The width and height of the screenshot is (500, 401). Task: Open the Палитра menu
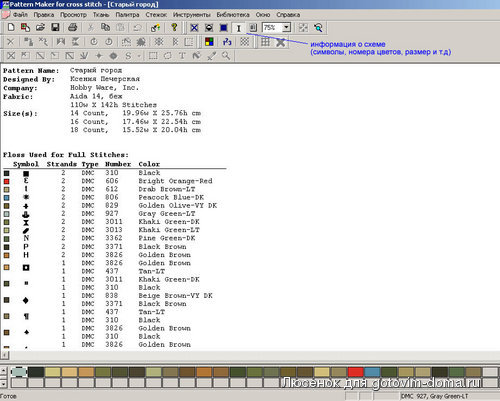tap(127, 15)
